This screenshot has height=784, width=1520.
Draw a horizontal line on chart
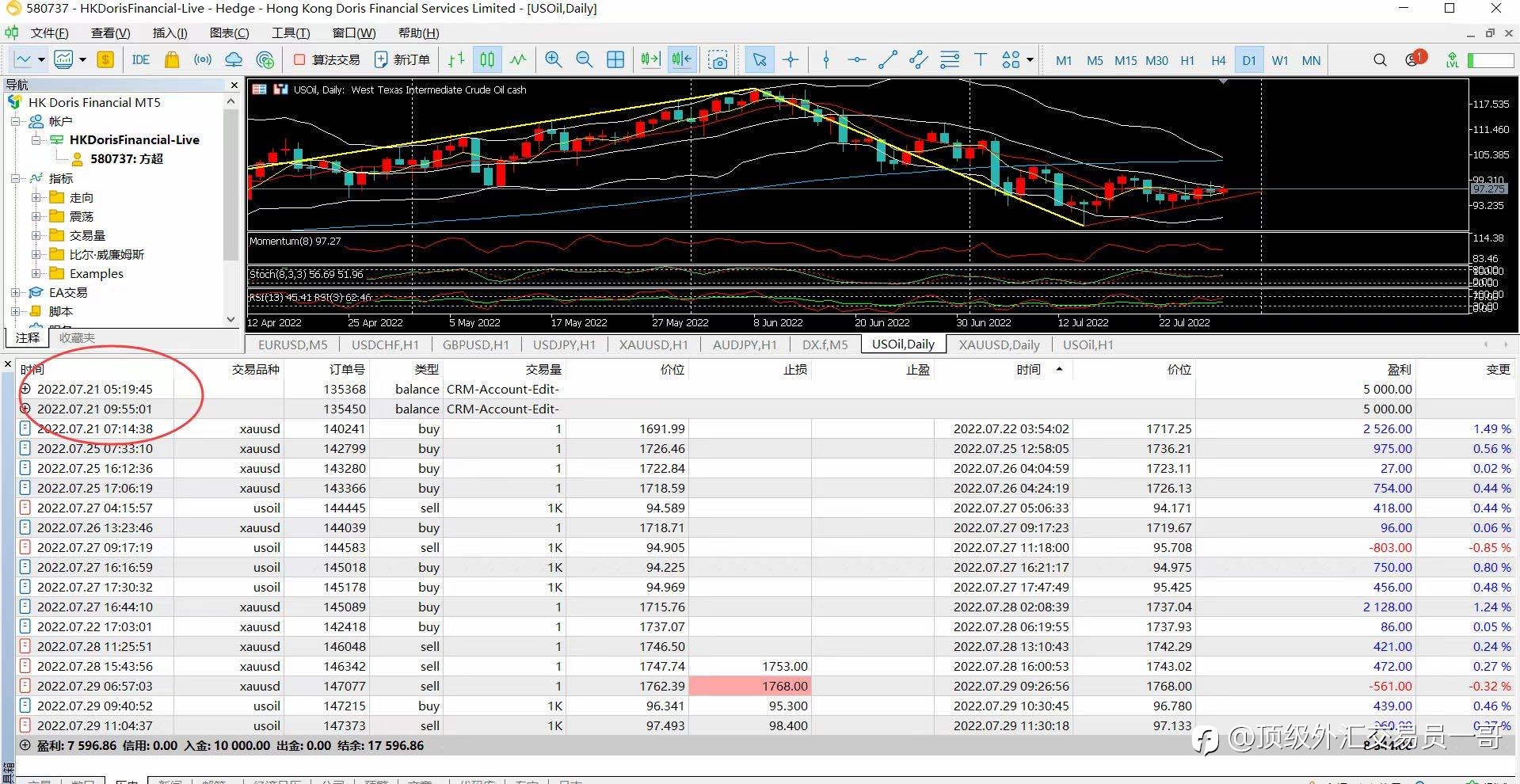coord(857,59)
